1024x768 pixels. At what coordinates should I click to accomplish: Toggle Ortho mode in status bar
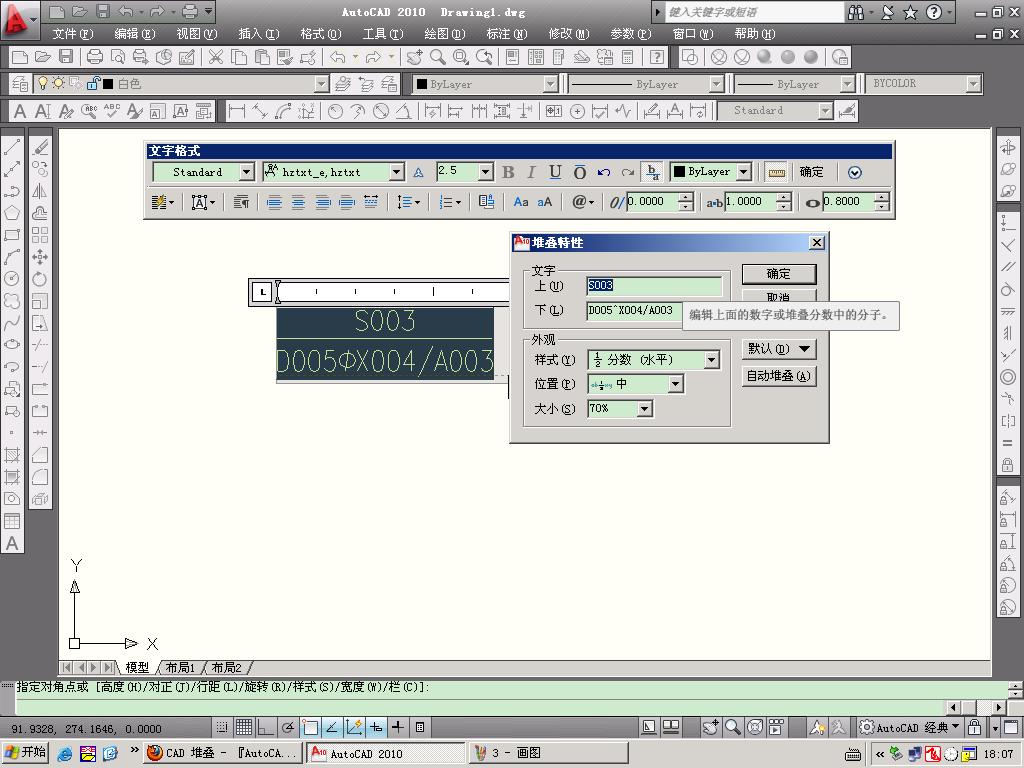(x=265, y=727)
